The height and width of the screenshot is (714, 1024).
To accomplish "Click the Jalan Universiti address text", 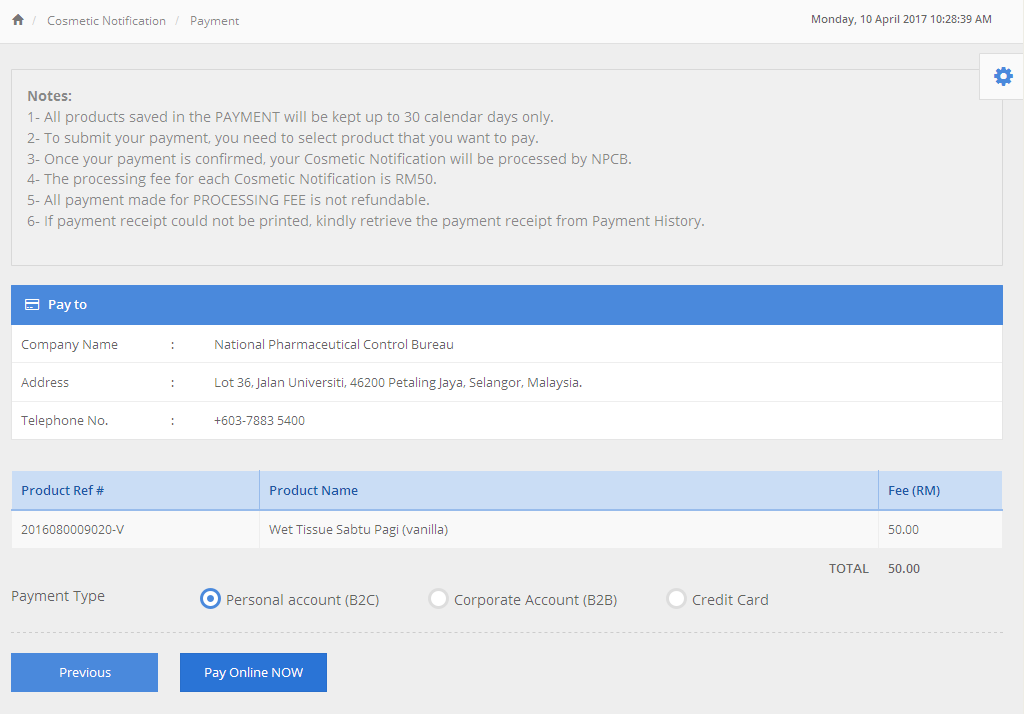I will [397, 383].
